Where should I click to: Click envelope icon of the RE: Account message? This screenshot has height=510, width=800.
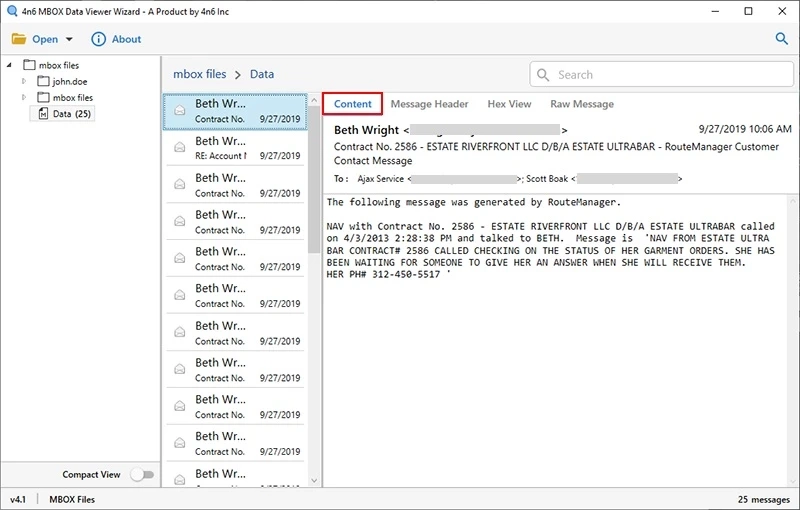pos(180,148)
